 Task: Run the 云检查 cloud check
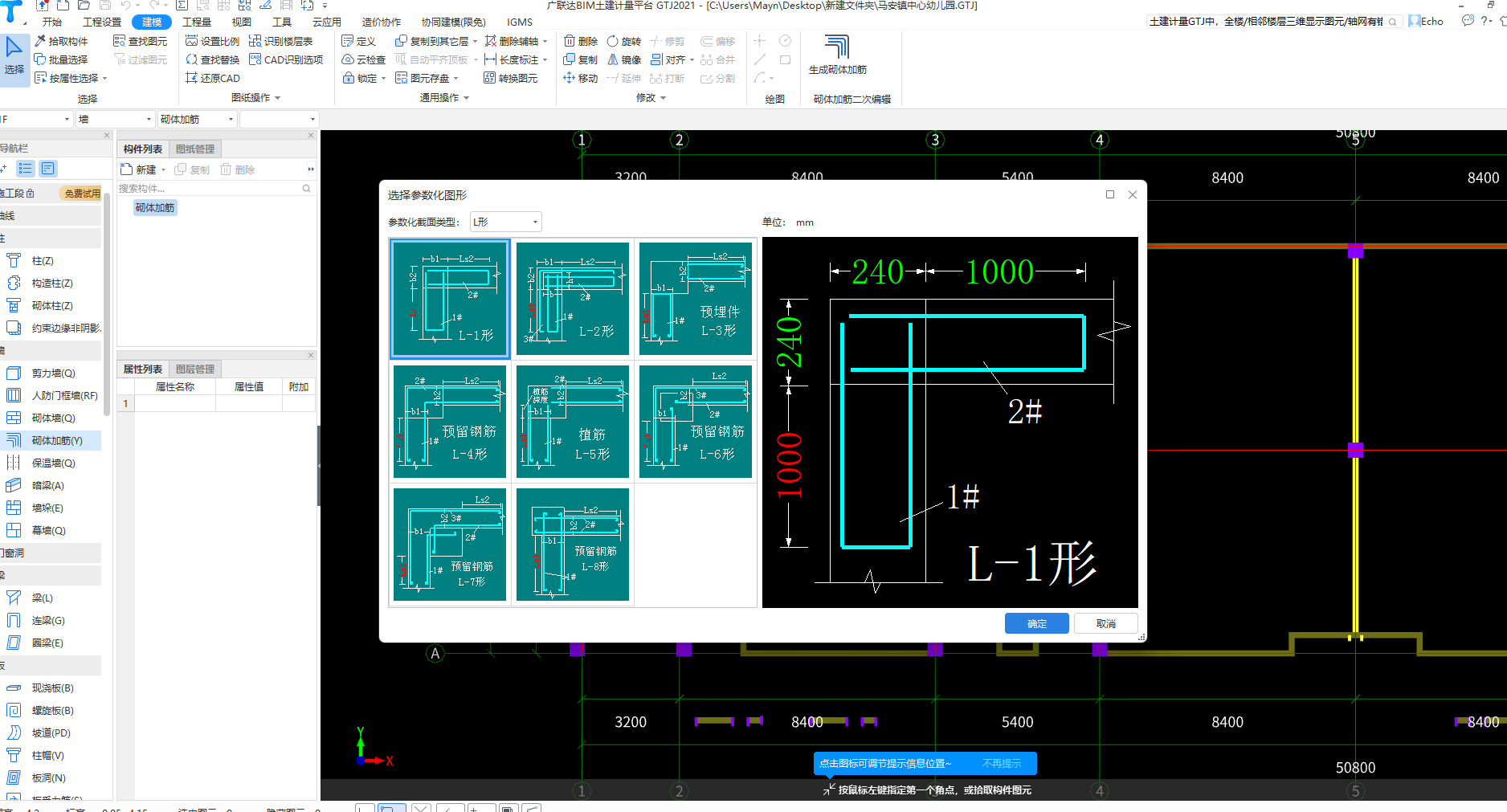[x=364, y=59]
